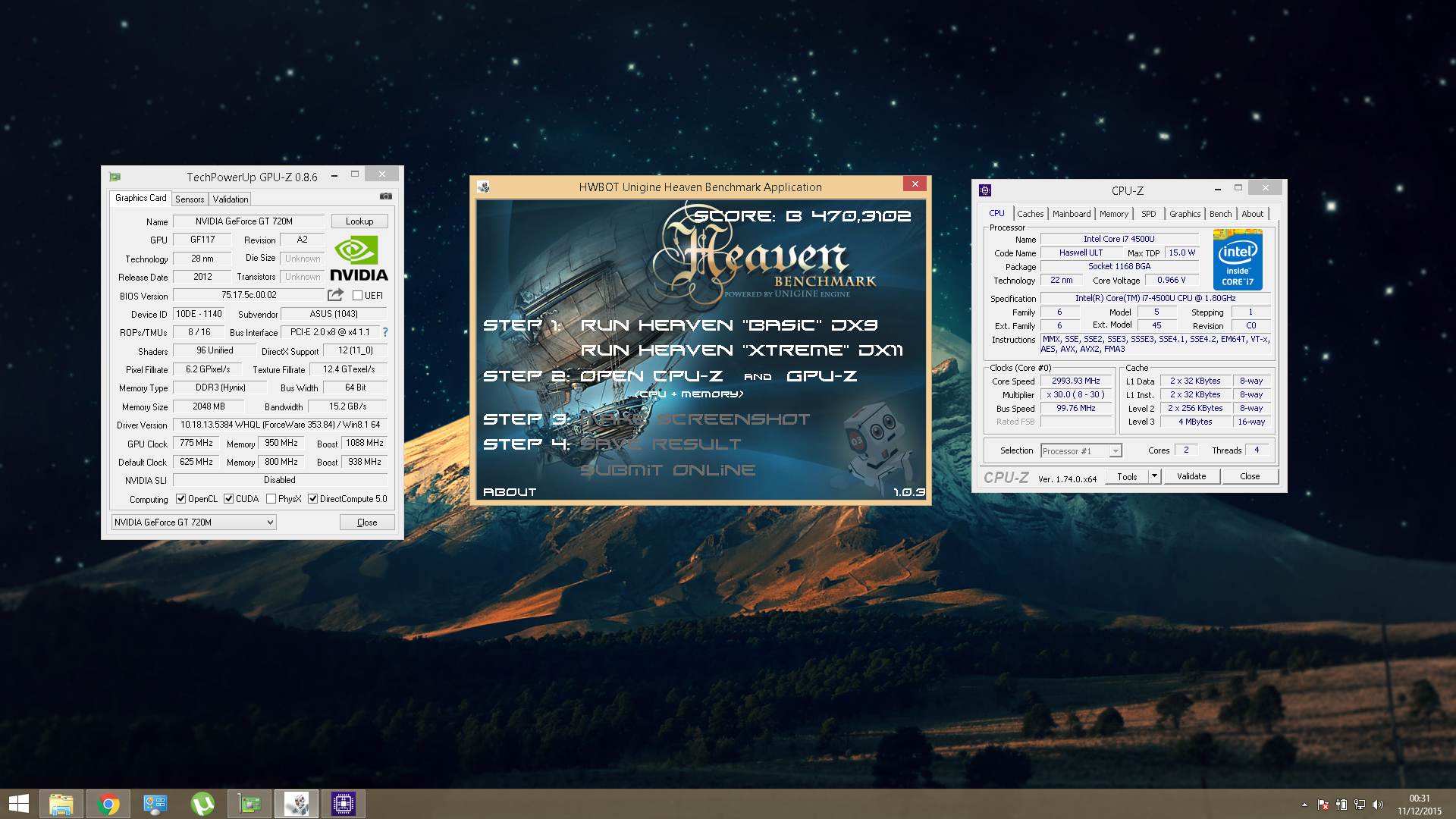Open the Bench tab in CPU-Z
Viewport: 1456px width, 819px height.
click(x=1220, y=214)
